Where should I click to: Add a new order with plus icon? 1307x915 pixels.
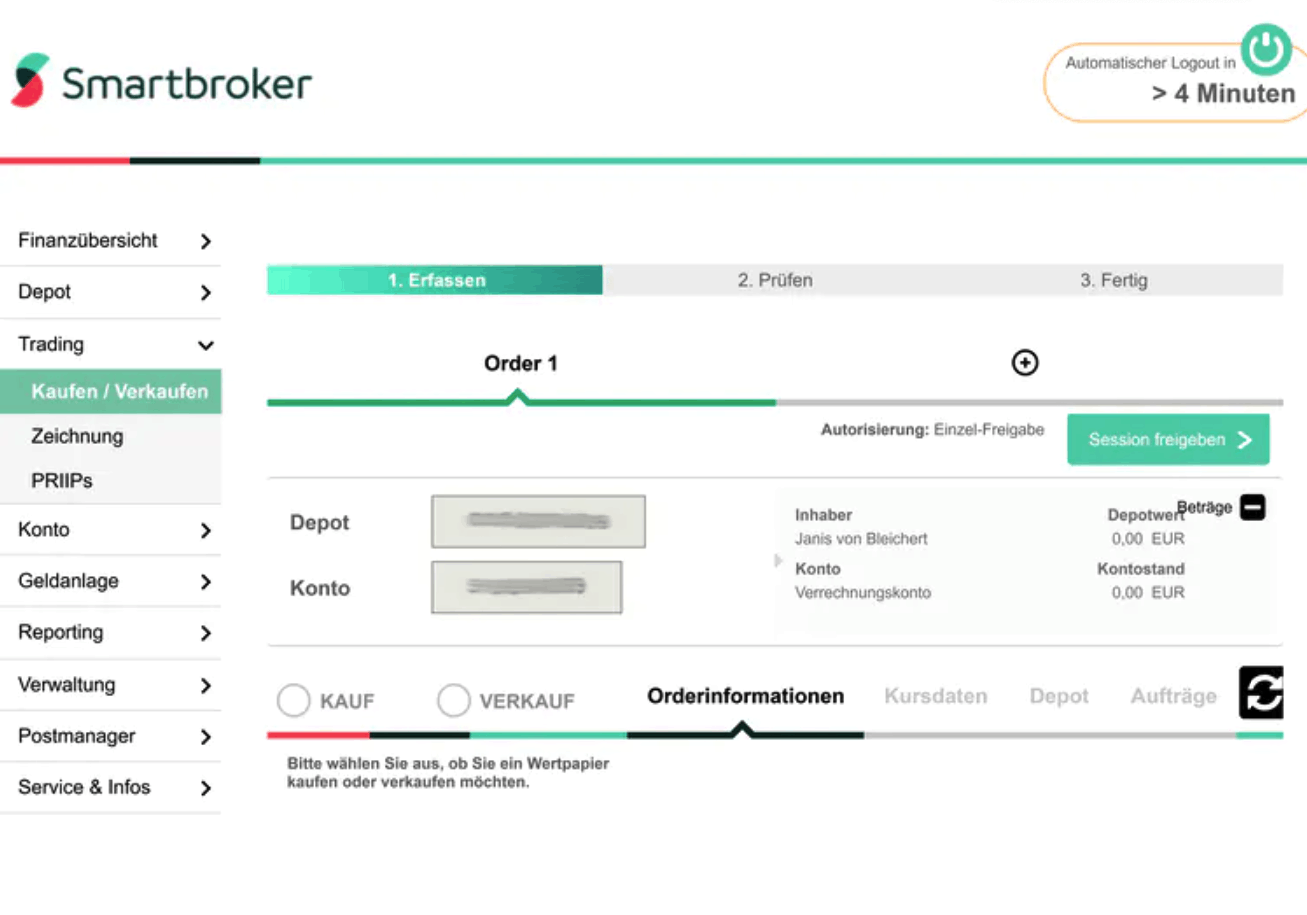(1025, 363)
